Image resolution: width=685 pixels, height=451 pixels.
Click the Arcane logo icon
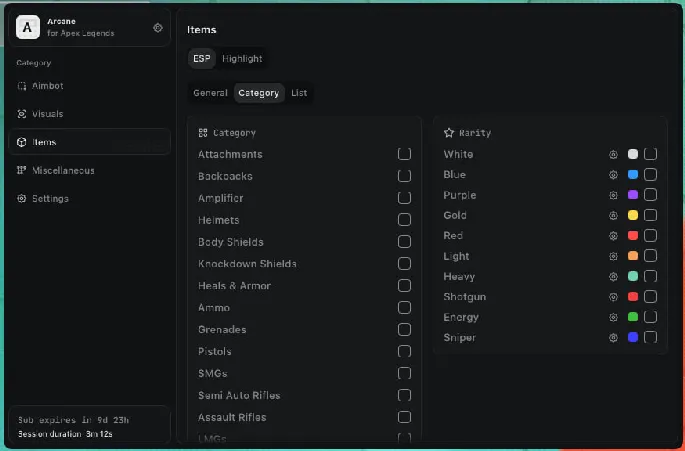[29, 28]
